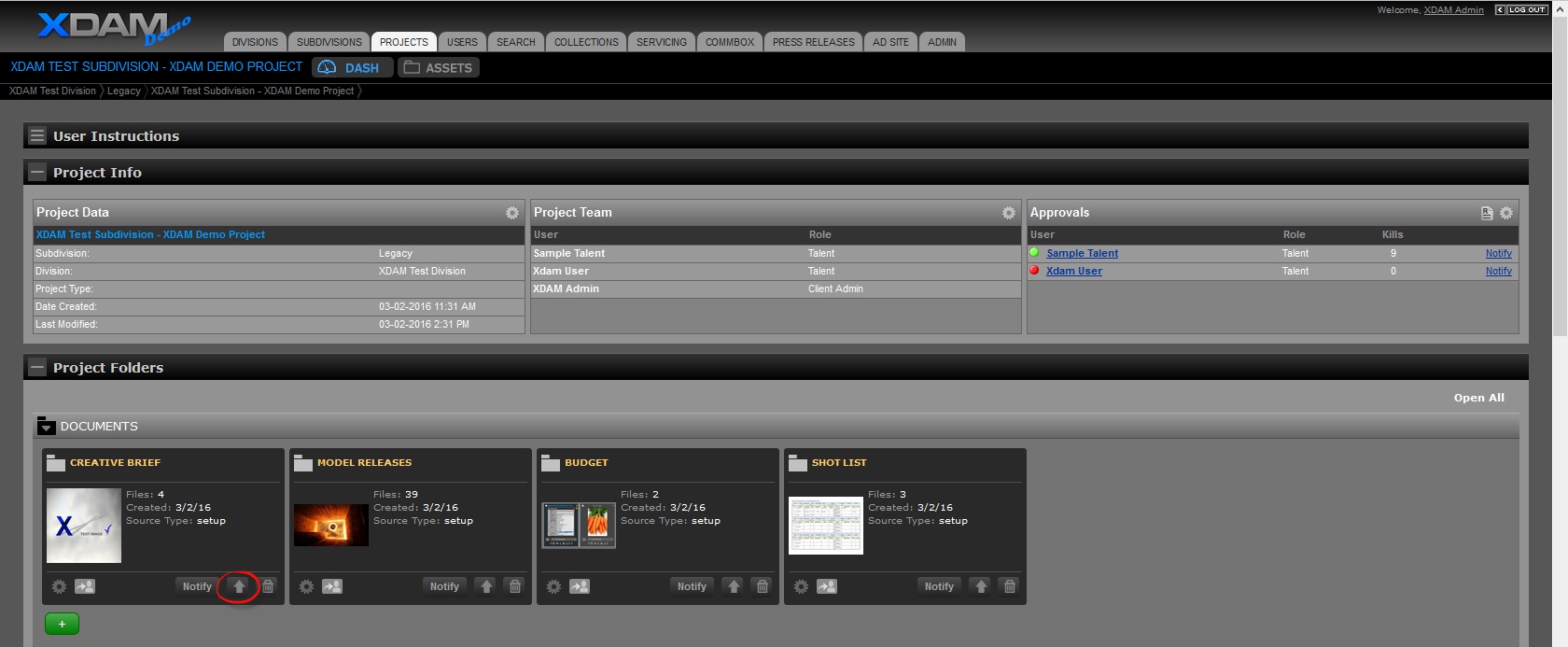Screen dimensions: 1568x647
Task: Click the green add folder plus button
Action: [x=62, y=624]
